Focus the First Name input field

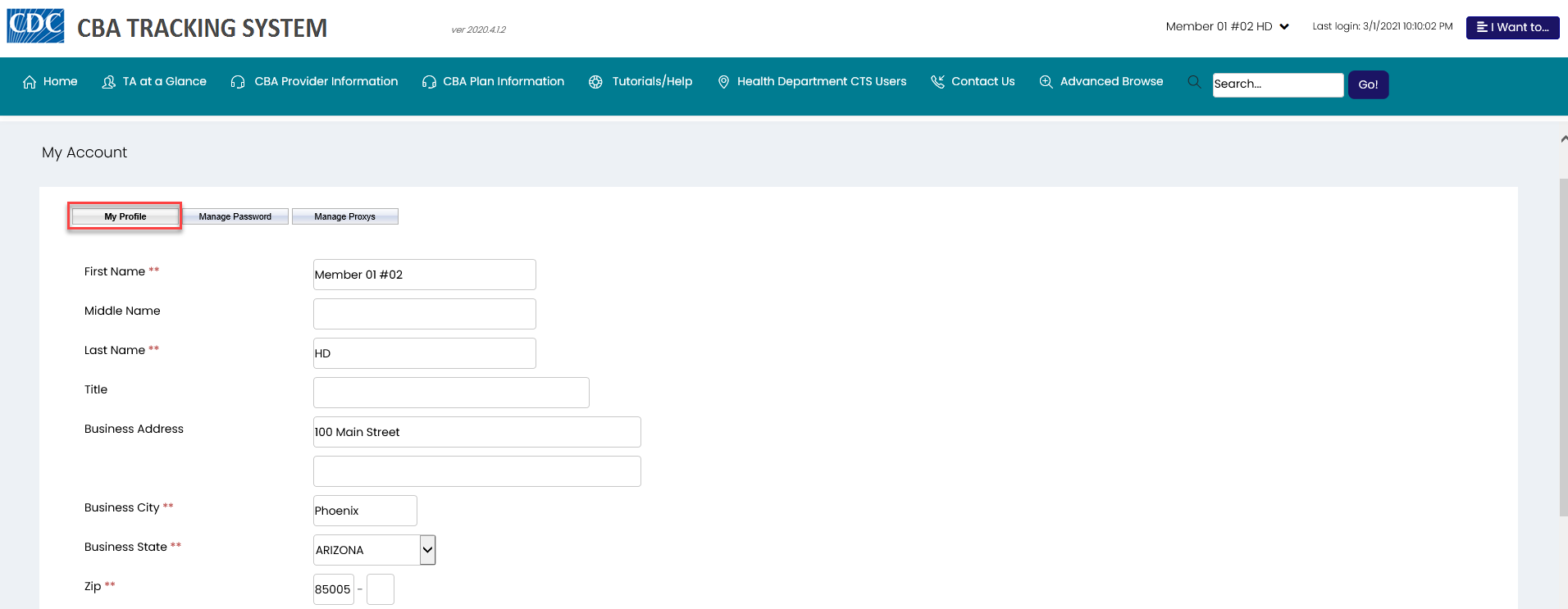point(424,275)
